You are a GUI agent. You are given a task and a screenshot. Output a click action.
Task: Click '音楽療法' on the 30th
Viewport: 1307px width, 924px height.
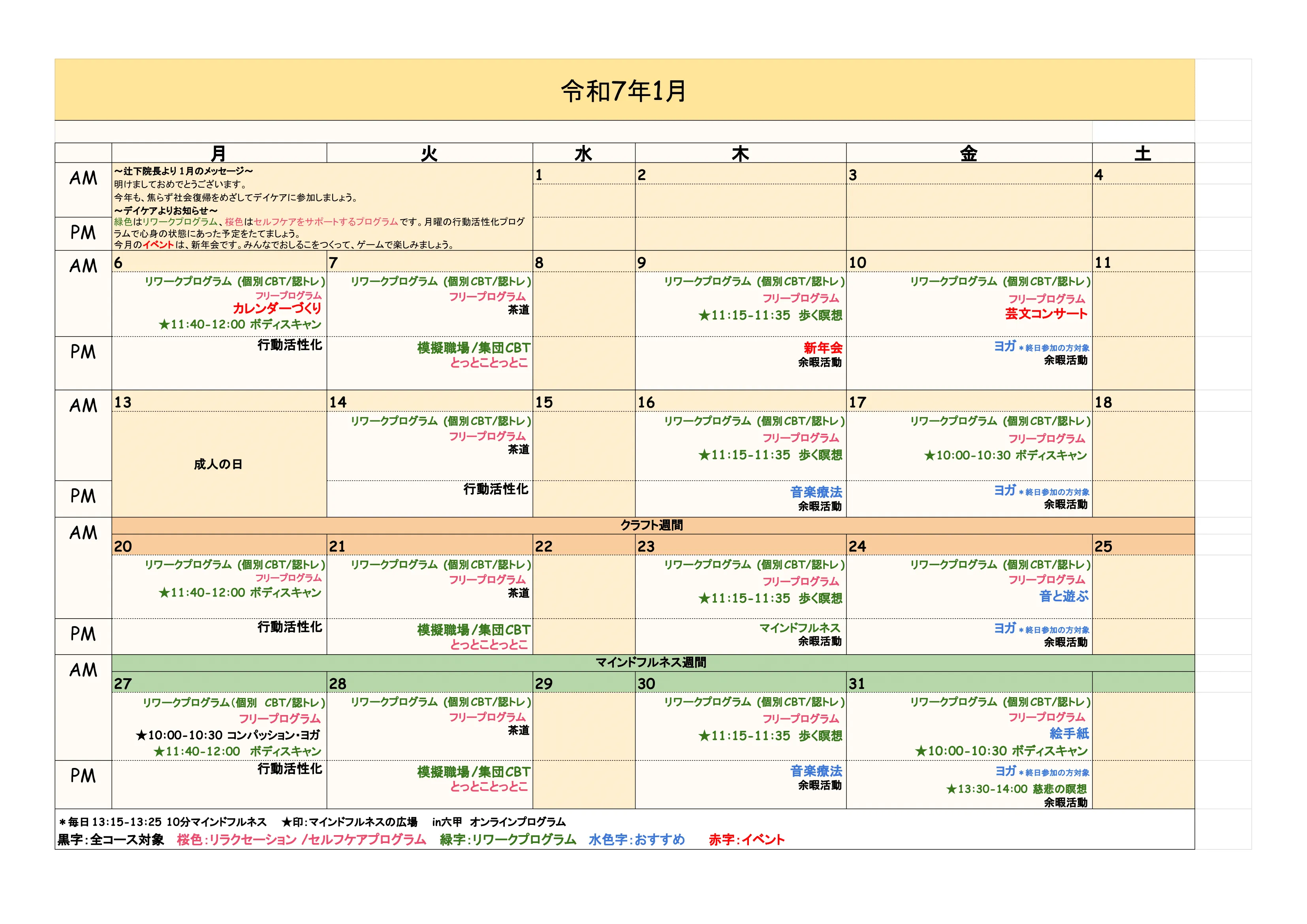pyautogui.click(x=816, y=771)
